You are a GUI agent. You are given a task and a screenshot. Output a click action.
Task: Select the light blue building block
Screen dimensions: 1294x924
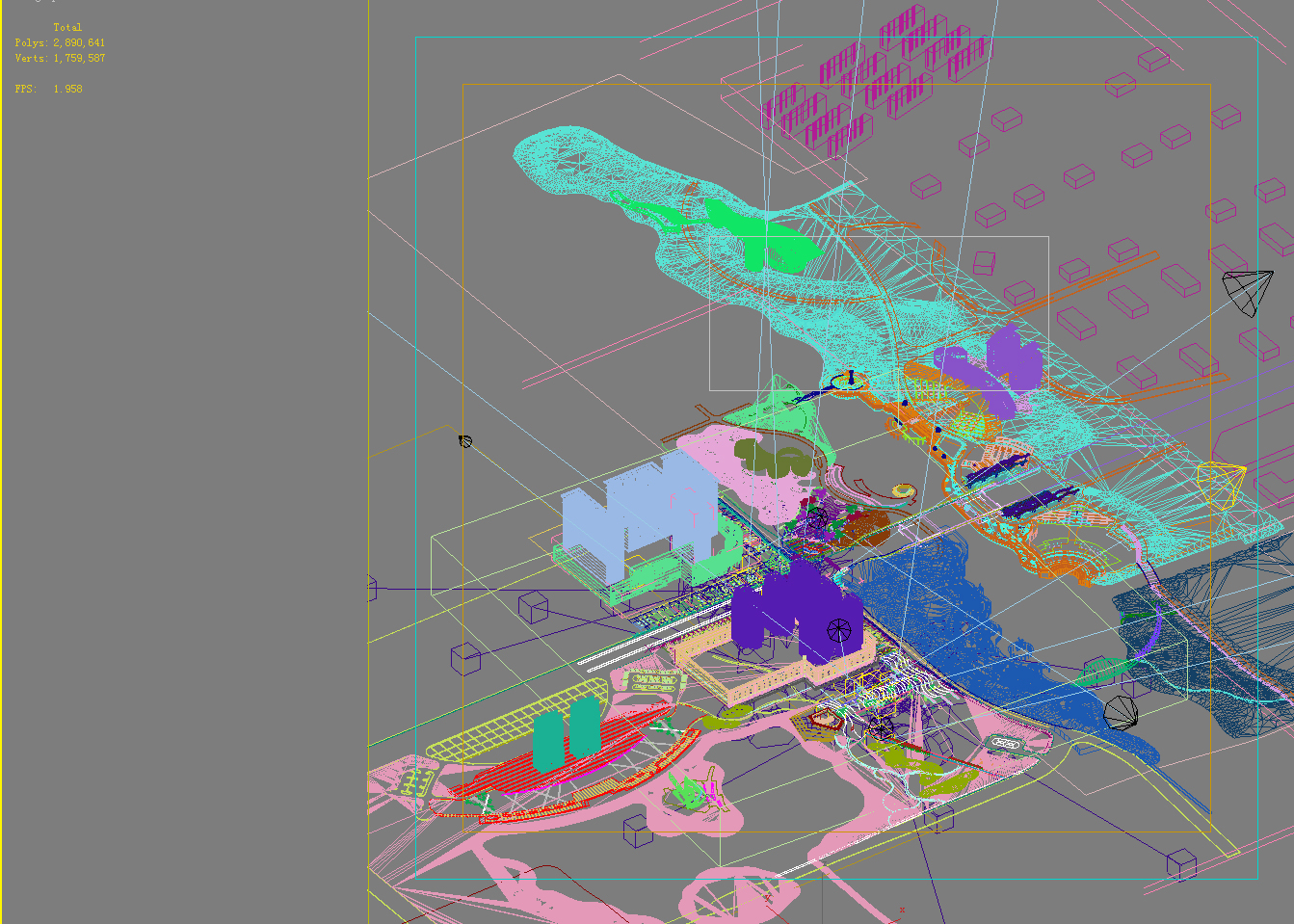point(639,516)
